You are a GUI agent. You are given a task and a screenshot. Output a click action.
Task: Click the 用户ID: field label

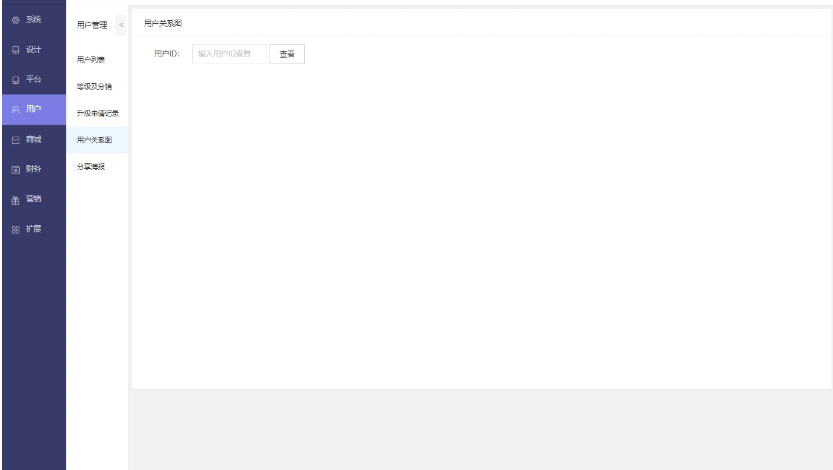[x=167, y=54]
